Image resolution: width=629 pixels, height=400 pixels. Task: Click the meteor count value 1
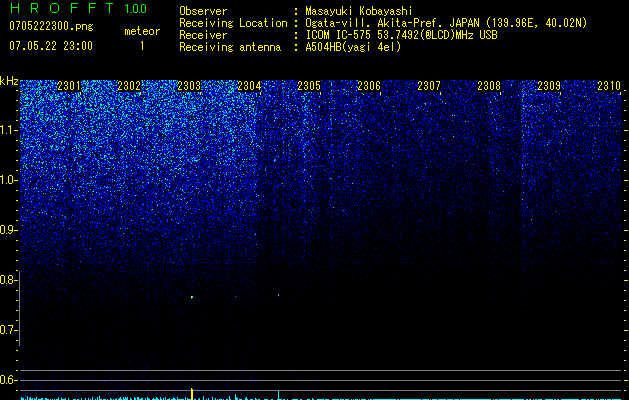pos(142,46)
